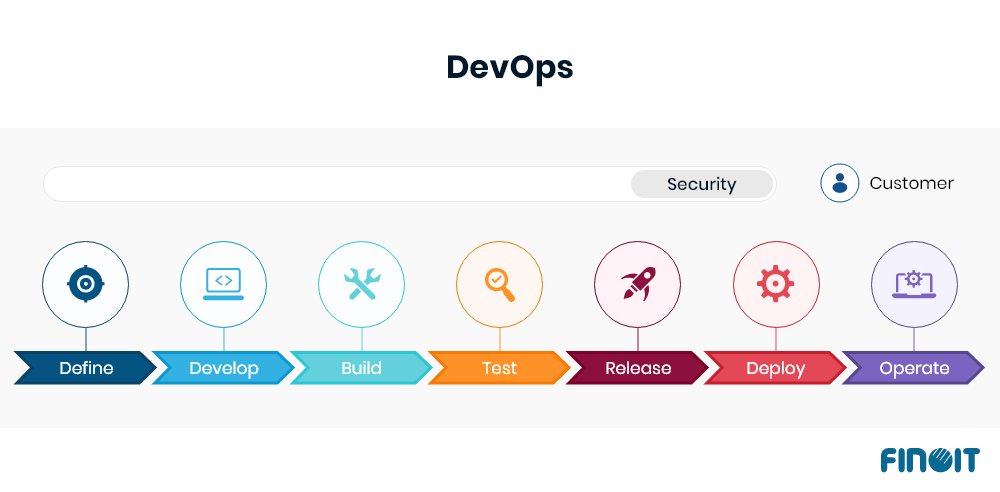Click inside the long Security bar
1000x492 pixels.
409,184
